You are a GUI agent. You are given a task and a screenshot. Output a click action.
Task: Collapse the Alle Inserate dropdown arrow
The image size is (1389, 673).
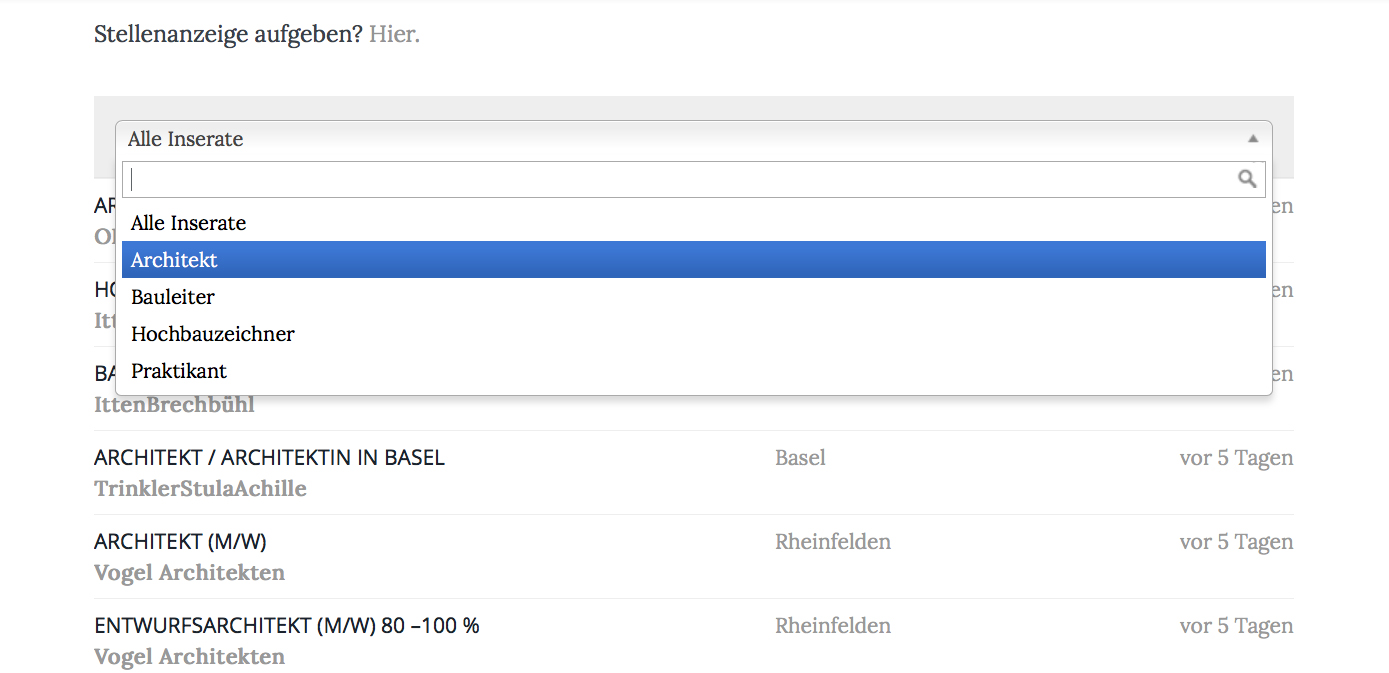click(1252, 139)
